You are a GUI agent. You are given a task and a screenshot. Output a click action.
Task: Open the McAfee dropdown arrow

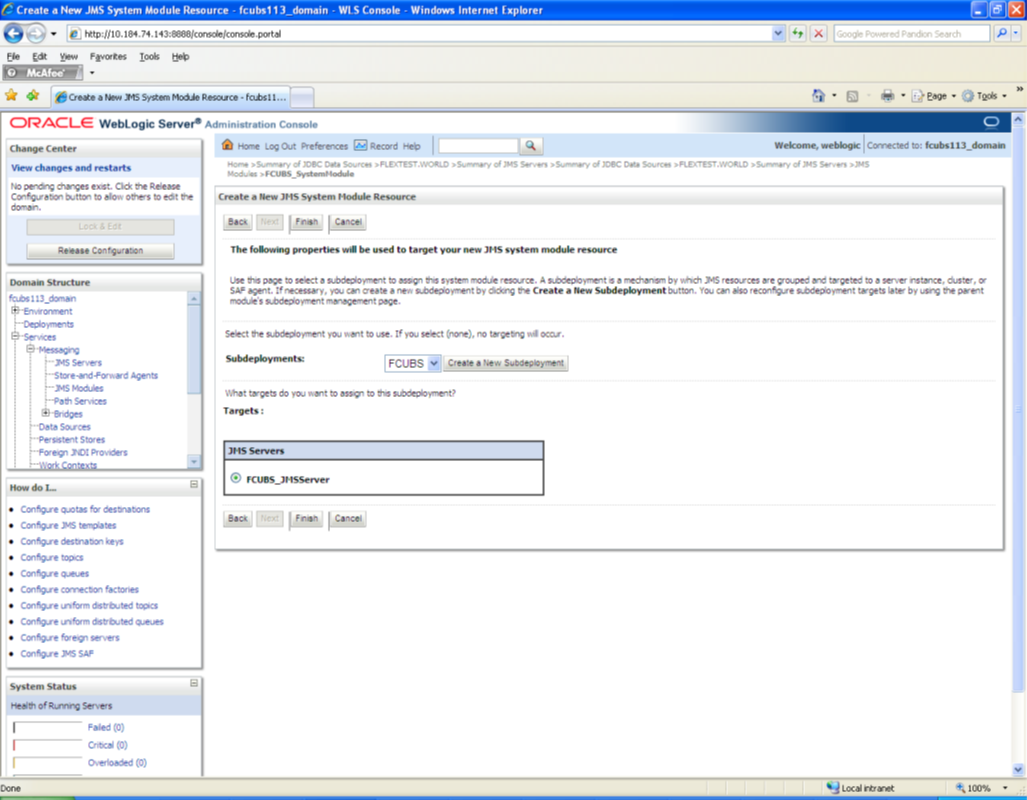tap(92, 73)
